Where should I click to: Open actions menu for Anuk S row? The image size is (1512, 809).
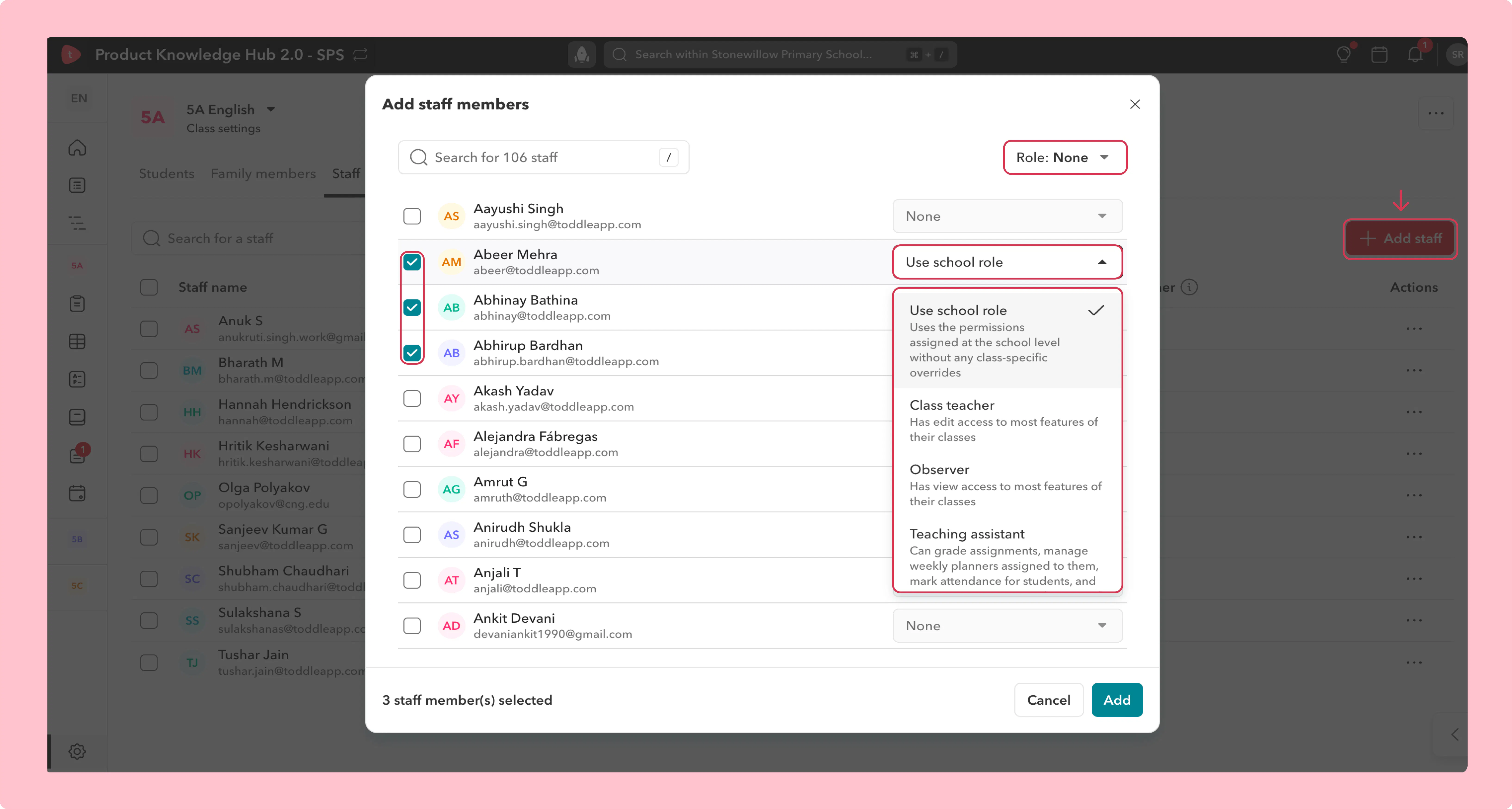coord(1414,329)
